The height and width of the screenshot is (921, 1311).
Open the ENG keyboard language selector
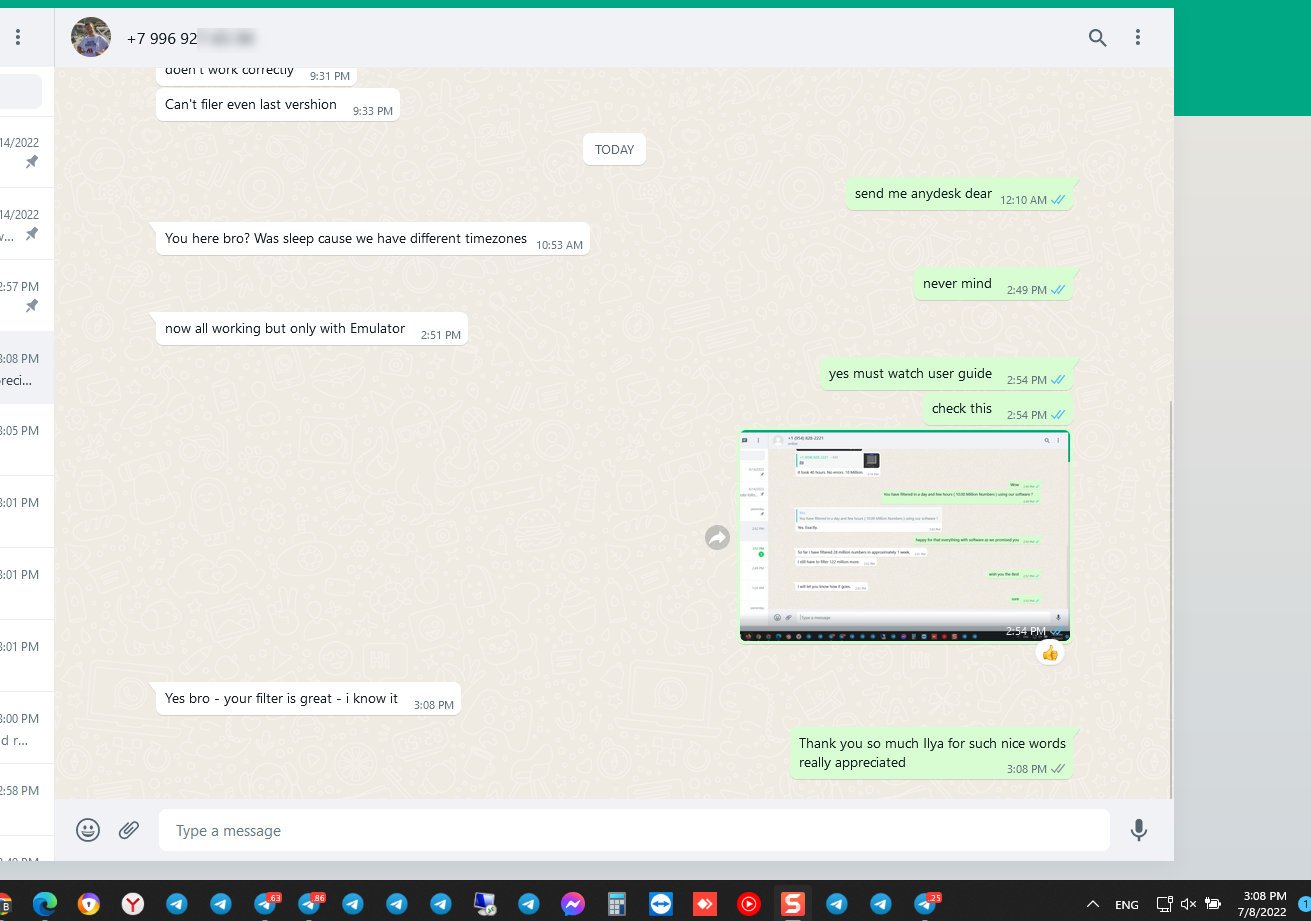pyautogui.click(x=1126, y=904)
